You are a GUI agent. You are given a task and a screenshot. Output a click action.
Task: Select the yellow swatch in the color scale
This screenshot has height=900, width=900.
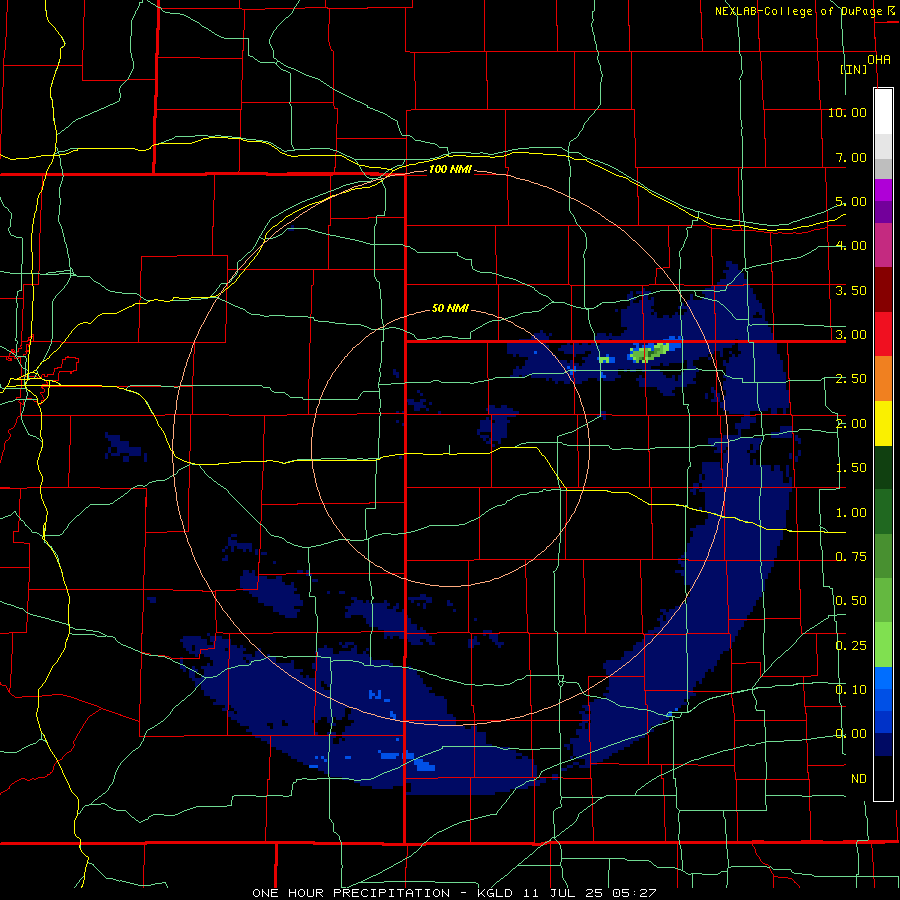coord(883,424)
